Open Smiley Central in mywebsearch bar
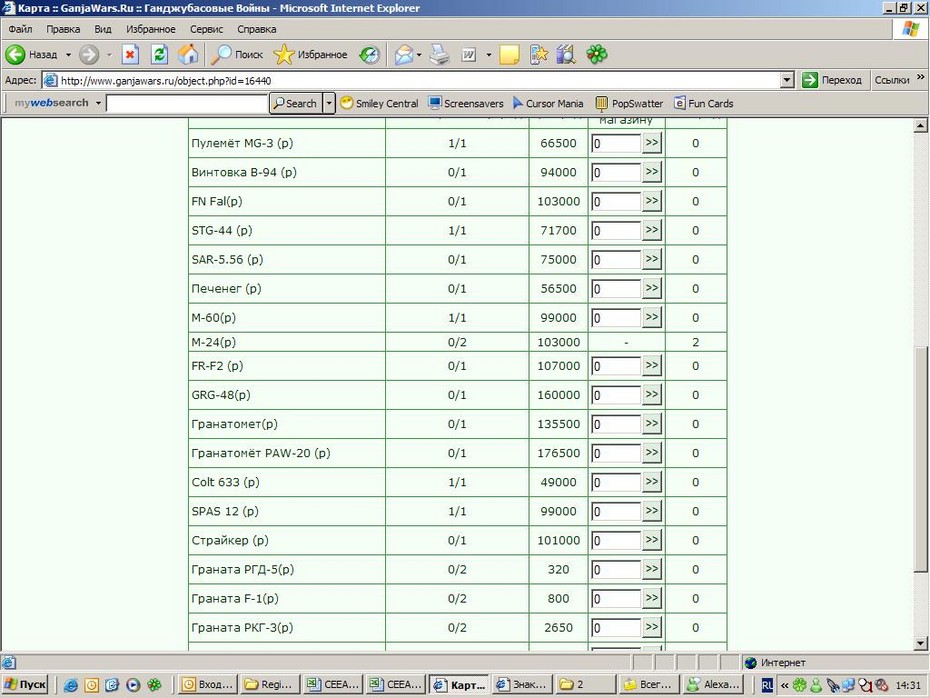This screenshot has height=698, width=930. [x=380, y=103]
